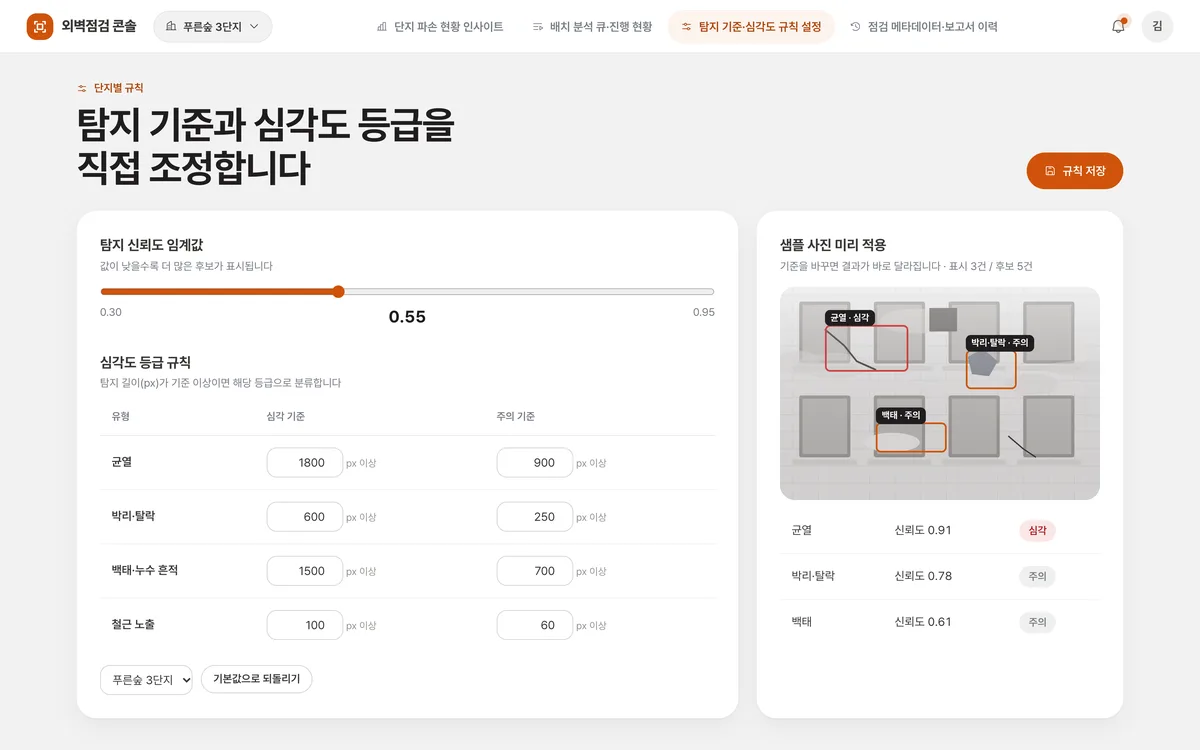Click the 균열 주의 기준 field 900
The height and width of the screenshot is (750, 1200).
[535, 463]
